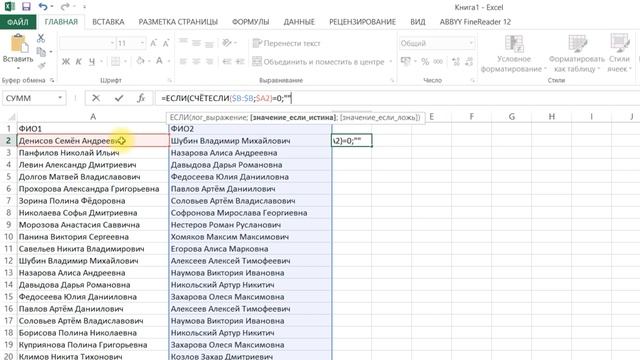Click Объединить и поместить в центре button
Screen dimensions: 640x360
(318, 62)
